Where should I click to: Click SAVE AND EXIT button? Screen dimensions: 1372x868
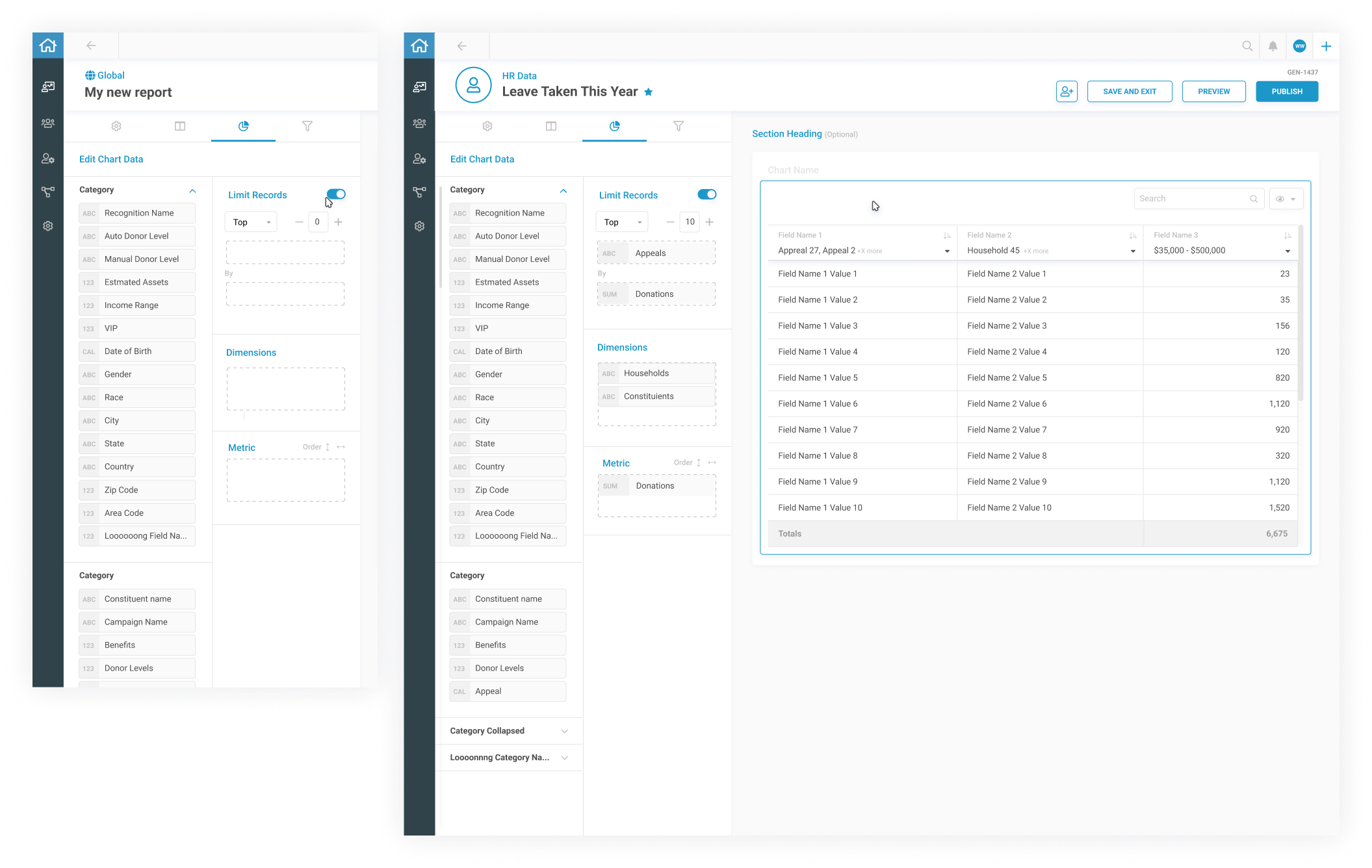tap(1129, 92)
